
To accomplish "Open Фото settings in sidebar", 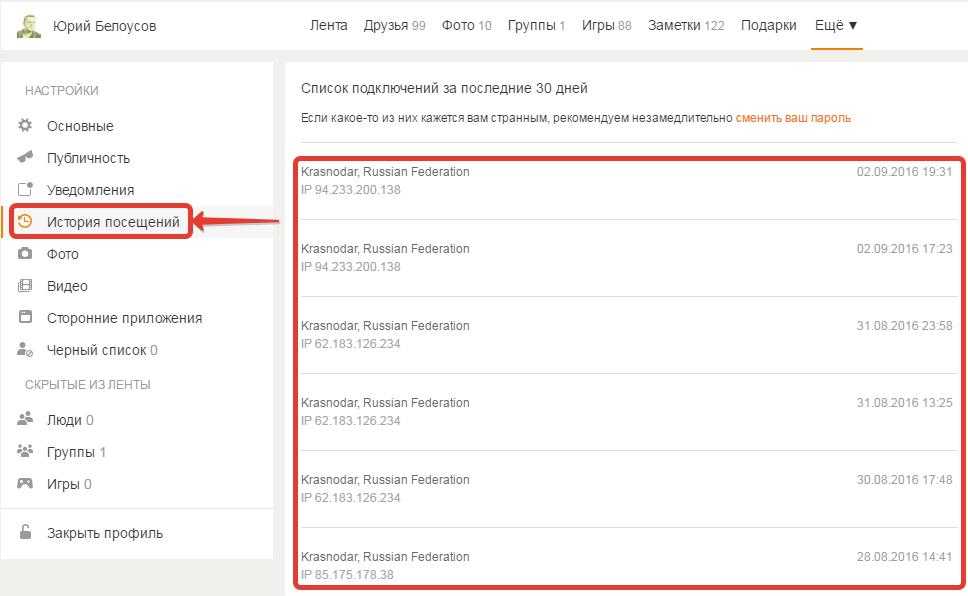I will tap(63, 254).
